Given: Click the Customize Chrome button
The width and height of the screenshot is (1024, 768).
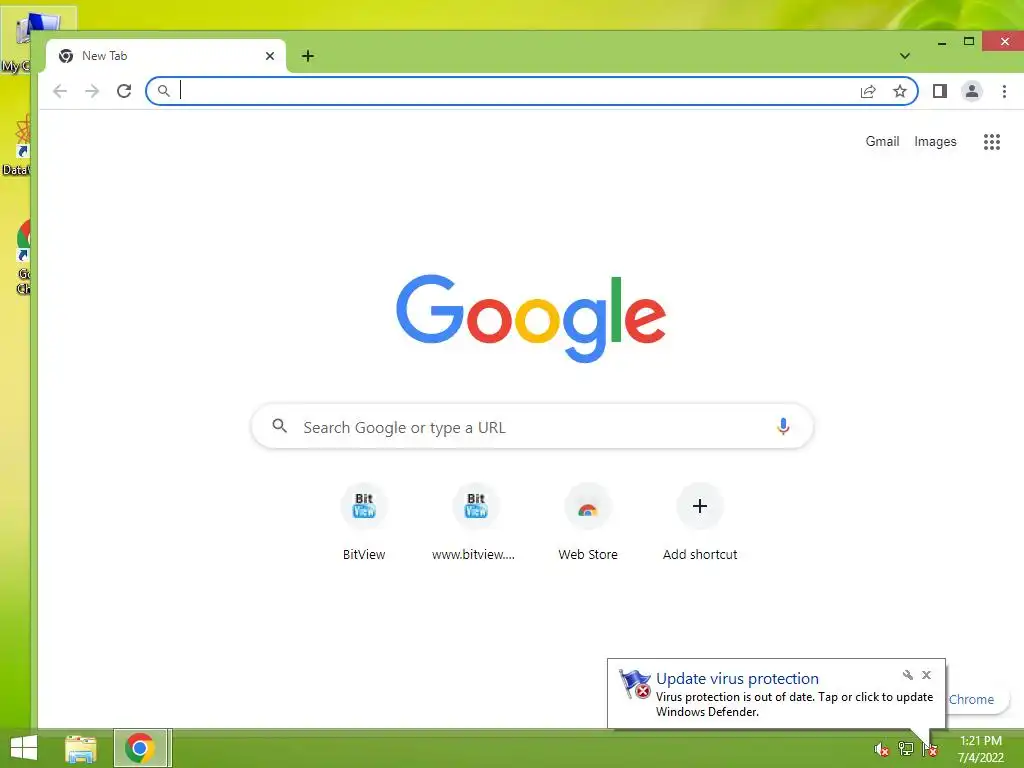Looking at the screenshot, I should [x=976, y=699].
